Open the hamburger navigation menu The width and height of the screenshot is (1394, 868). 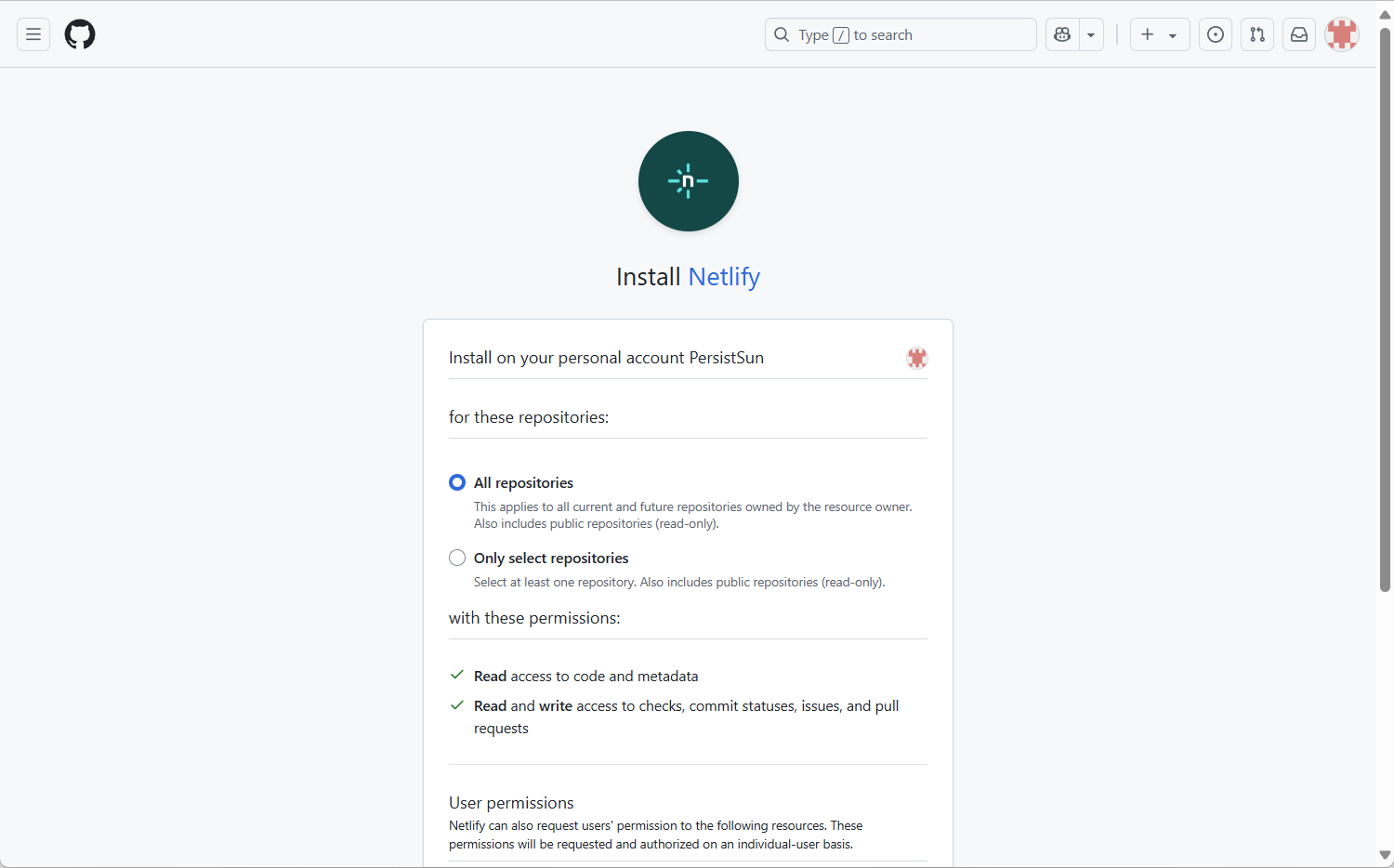33,34
